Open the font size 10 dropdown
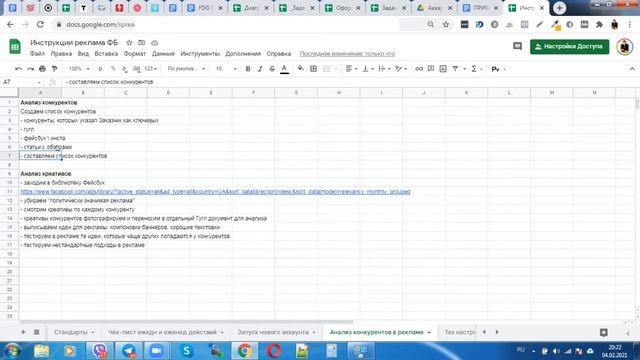 coord(226,69)
